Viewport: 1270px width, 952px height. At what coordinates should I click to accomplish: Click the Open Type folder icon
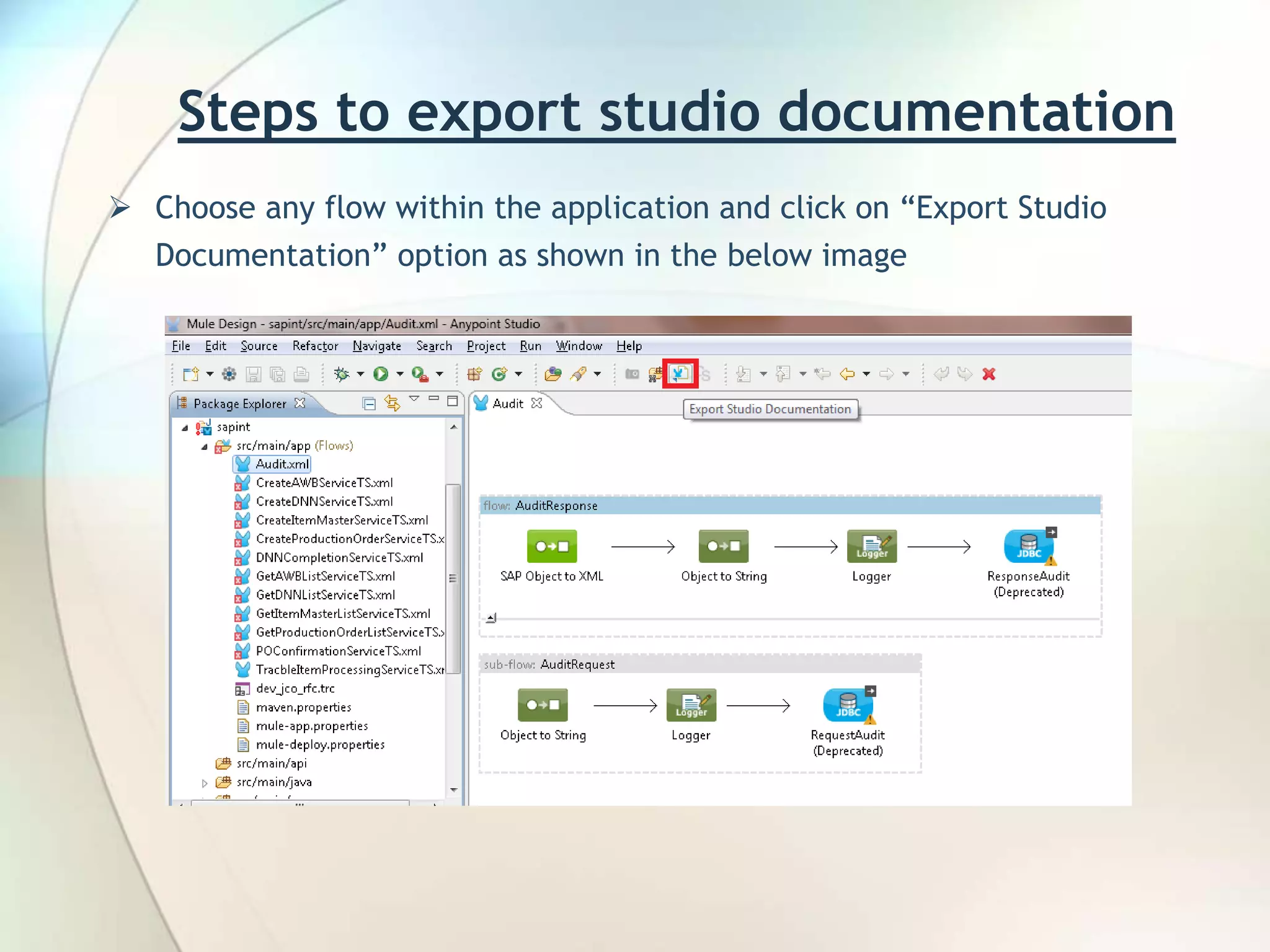(x=553, y=374)
